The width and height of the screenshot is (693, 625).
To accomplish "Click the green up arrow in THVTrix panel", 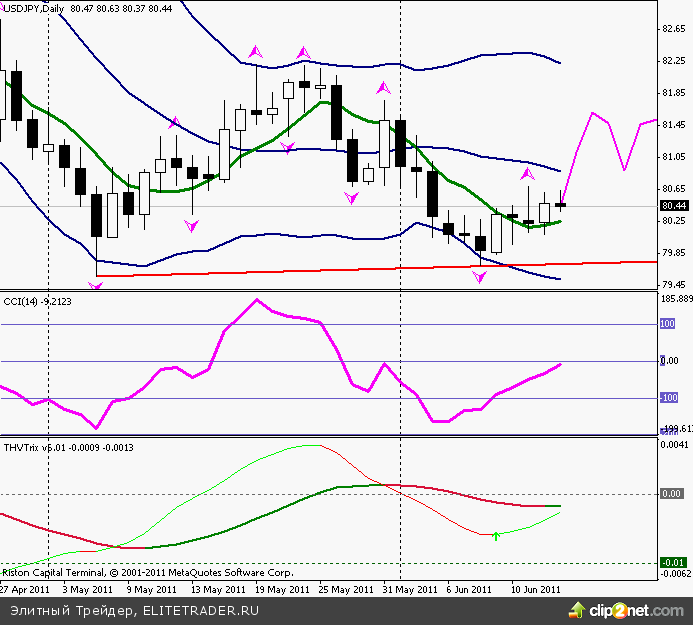I will (496, 537).
